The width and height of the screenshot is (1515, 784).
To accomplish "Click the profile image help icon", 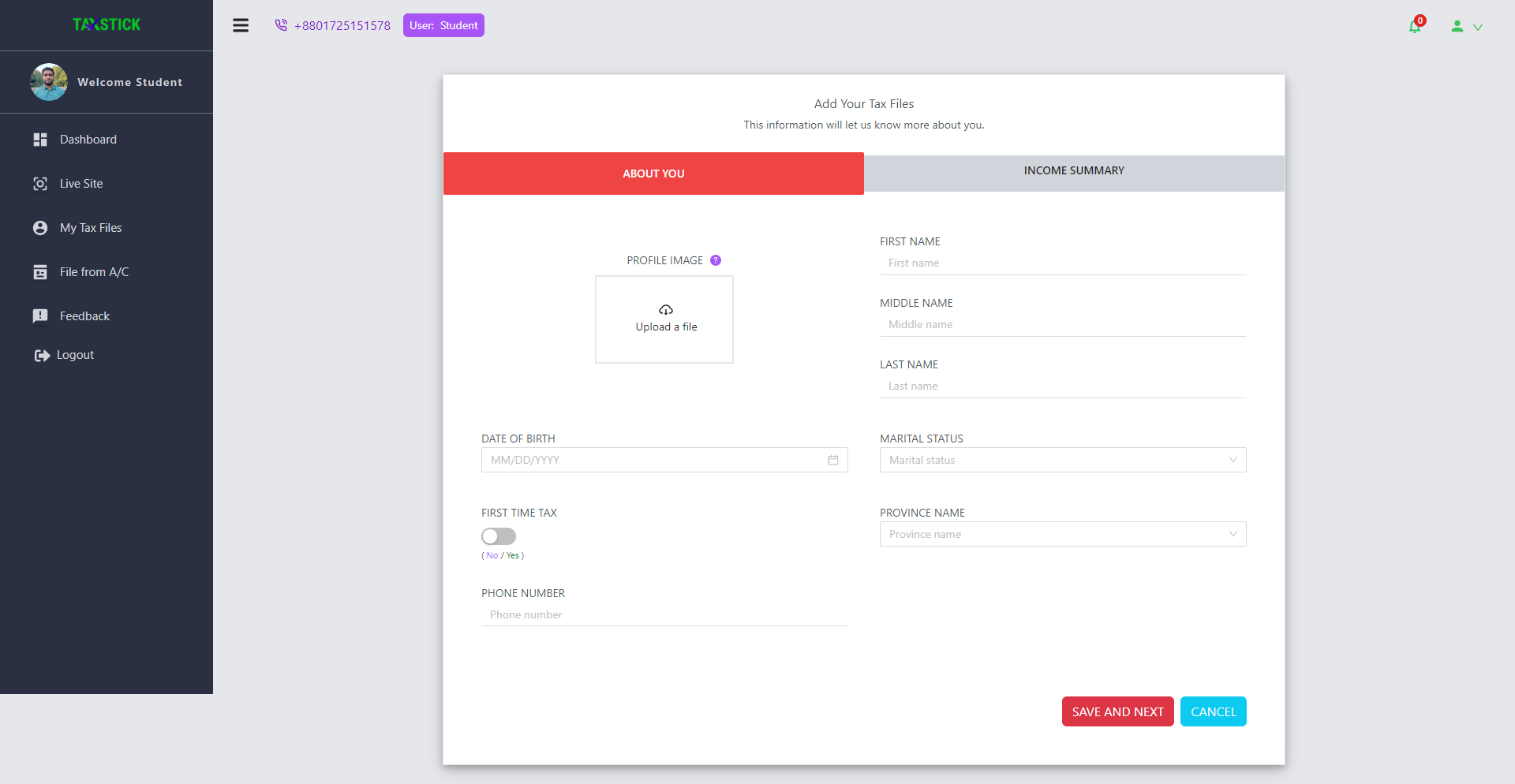I will [716, 260].
